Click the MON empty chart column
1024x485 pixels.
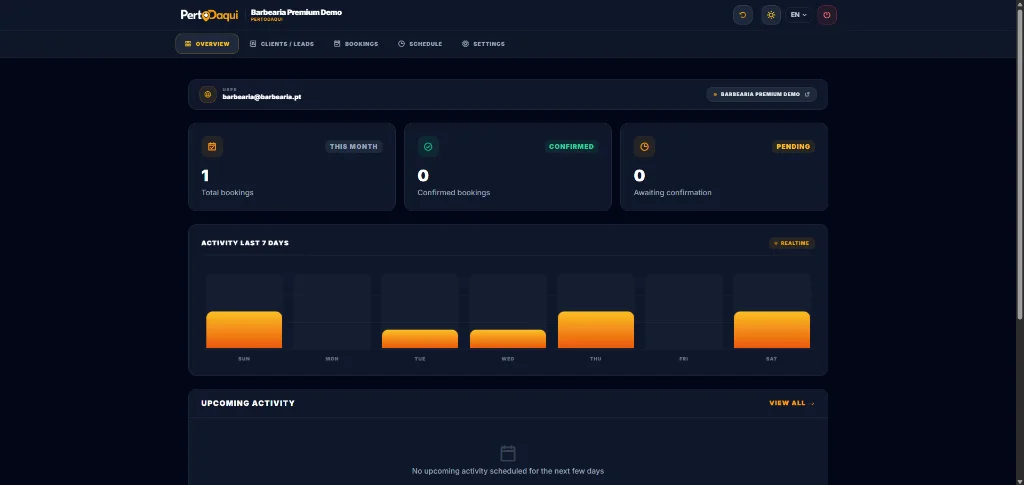click(332, 311)
